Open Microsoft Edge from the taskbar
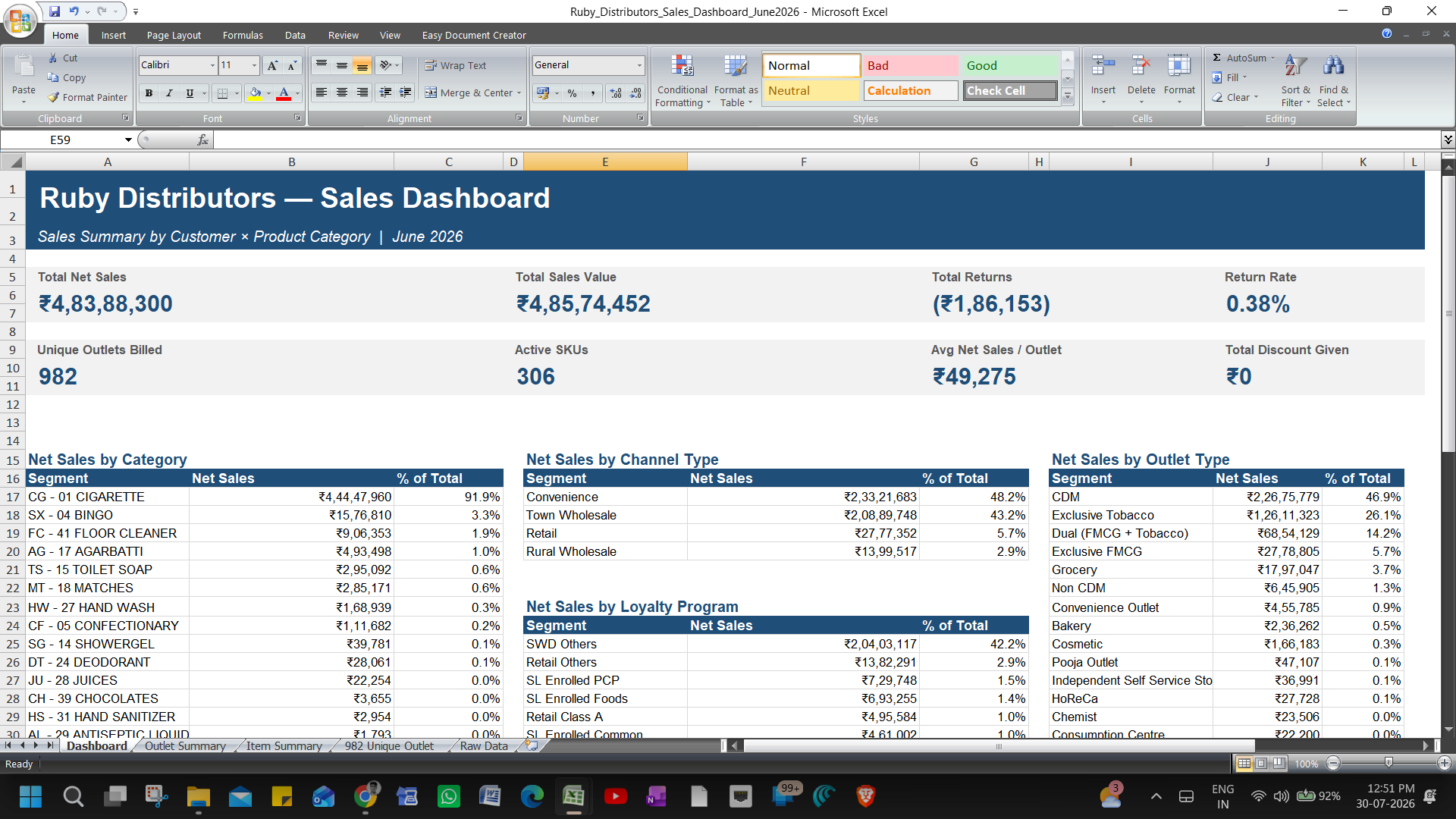This screenshot has height=819, width=1456. tap(532, 796)
